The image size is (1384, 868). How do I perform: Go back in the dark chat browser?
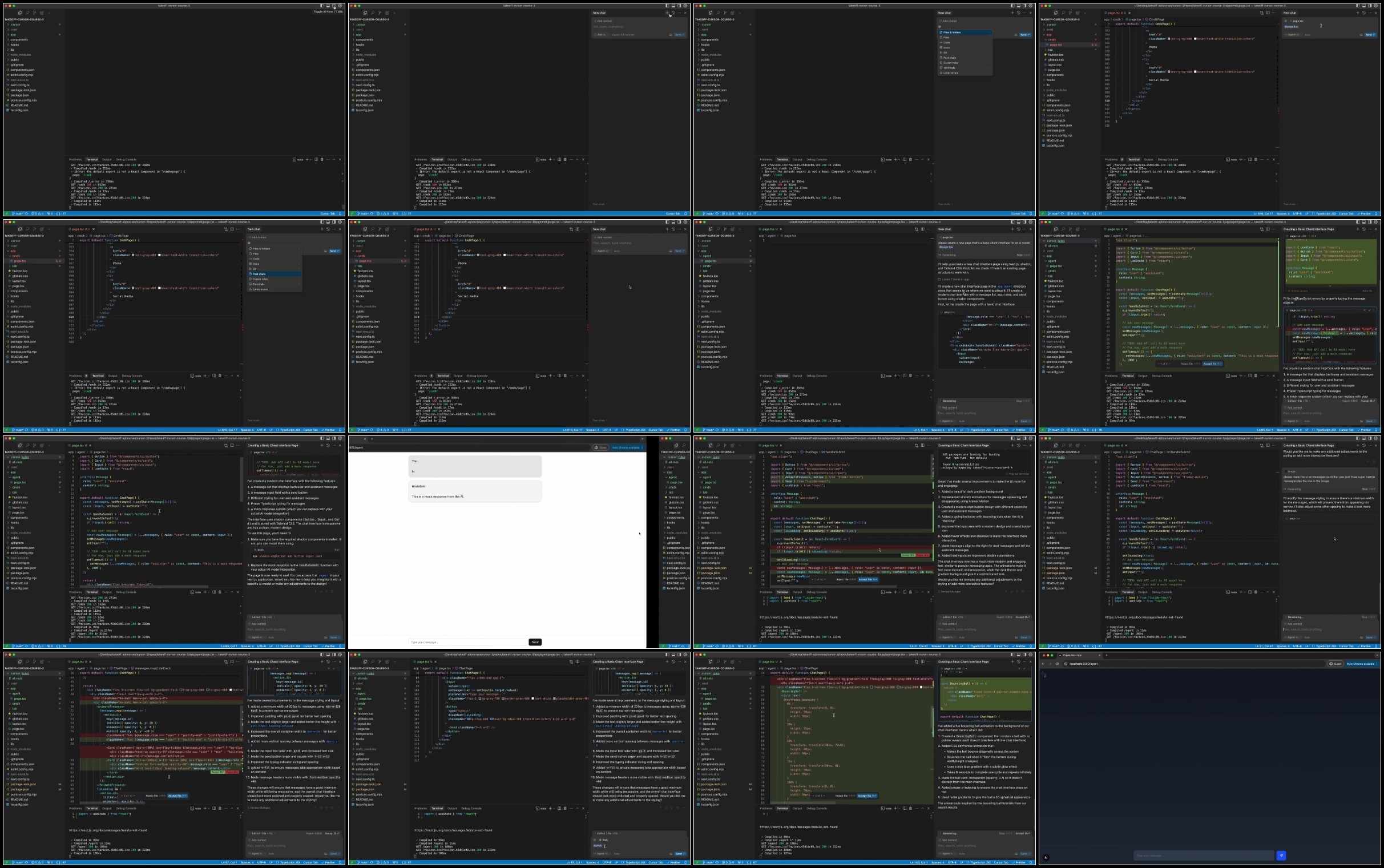[1043, 664]
